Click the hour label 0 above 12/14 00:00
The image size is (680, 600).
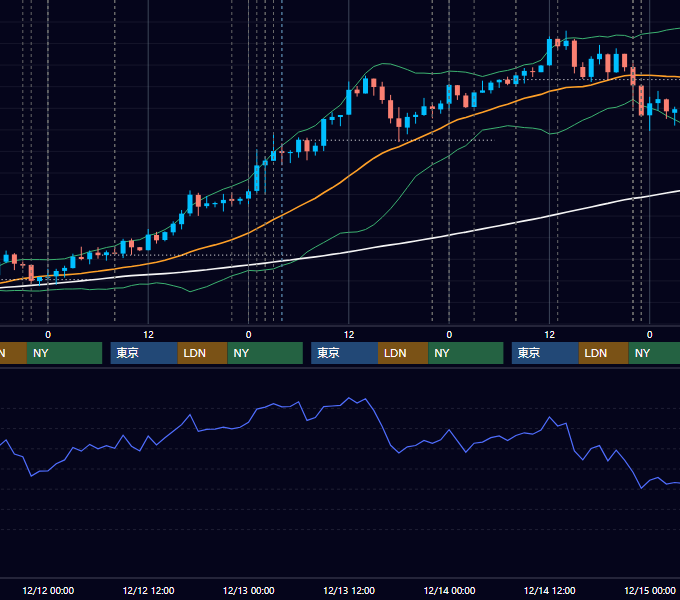pyautogui.click(x=449, y=335)
